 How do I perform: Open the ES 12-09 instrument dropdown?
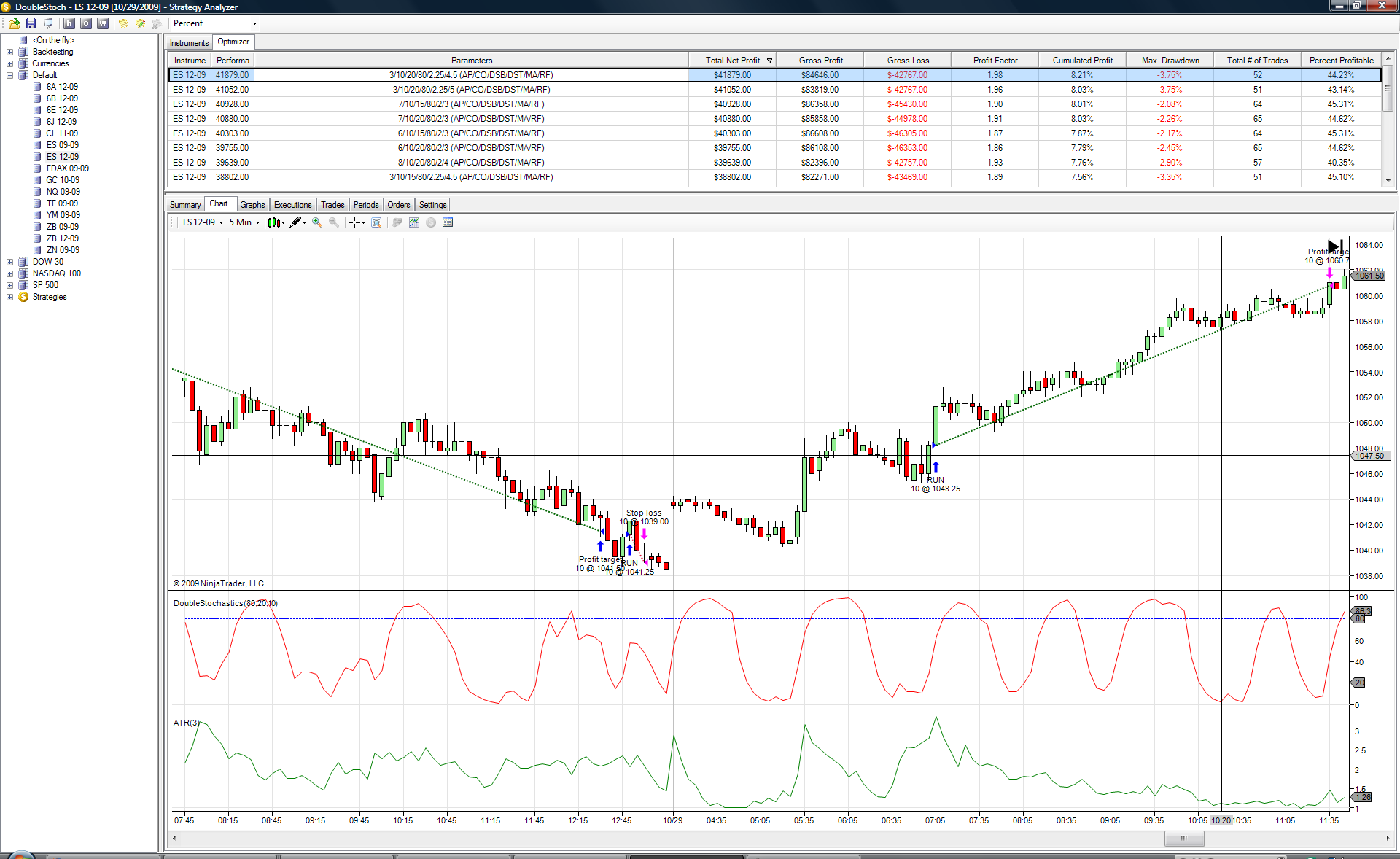click(203, 222)
